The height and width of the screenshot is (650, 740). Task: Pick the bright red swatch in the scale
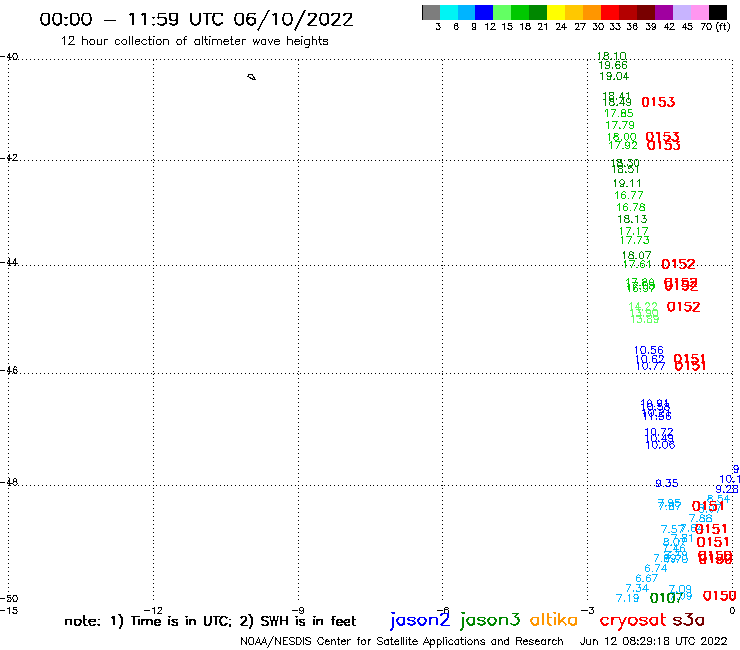tap(610, 12)
